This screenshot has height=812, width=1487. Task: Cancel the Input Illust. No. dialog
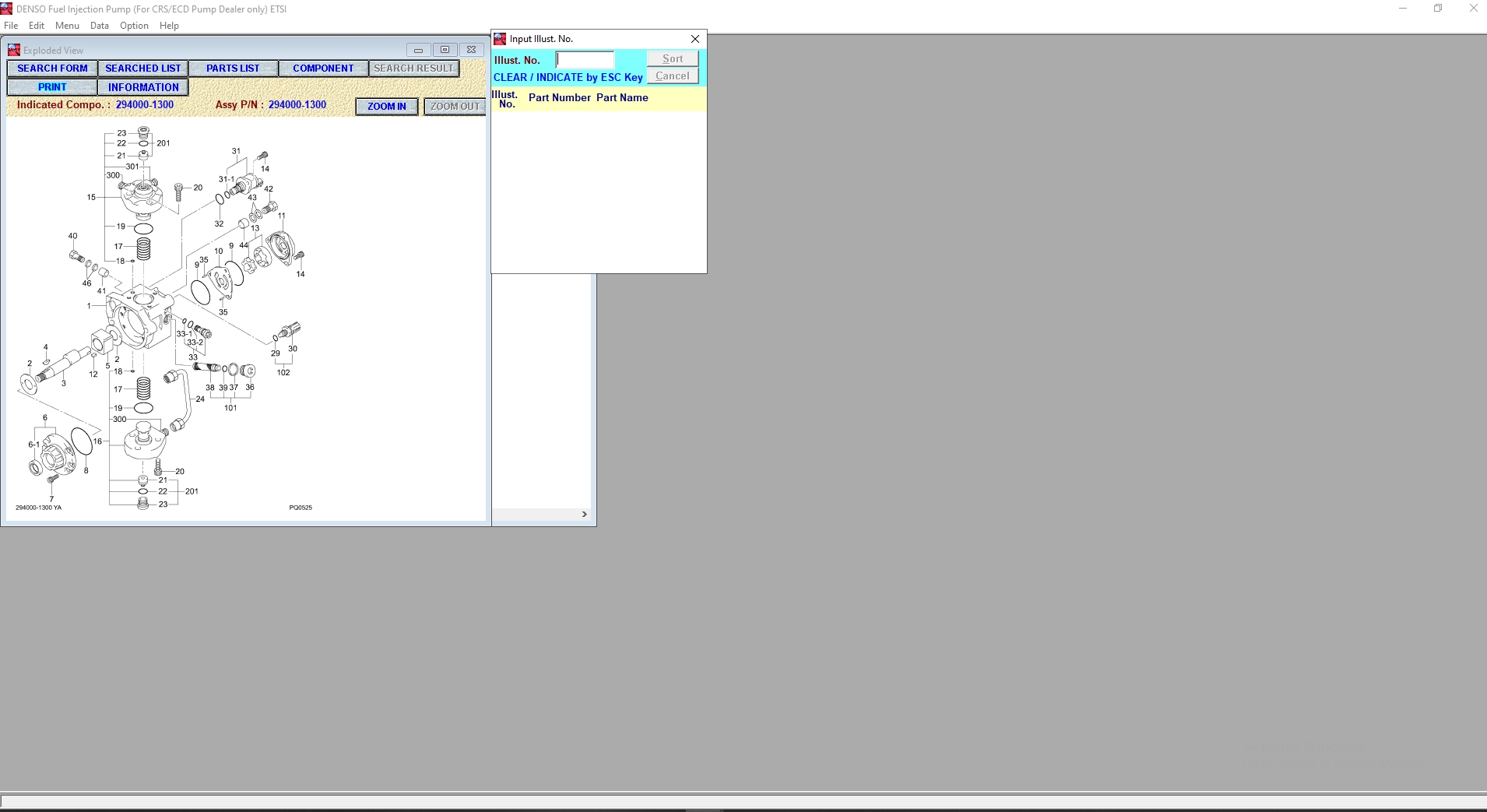pos(673,76)
